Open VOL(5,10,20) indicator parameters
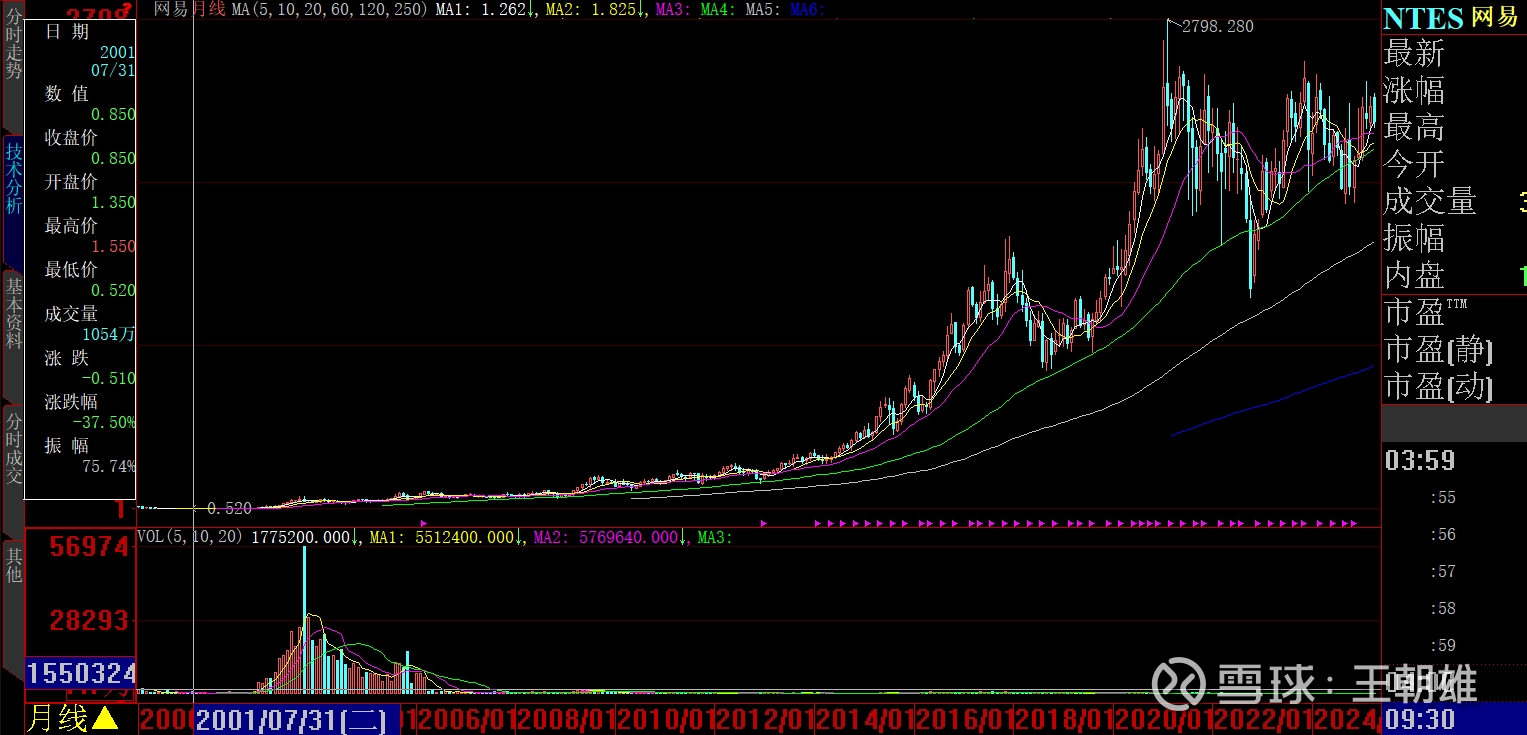The width and height of the screenshot is (1527, 735). coord(190,537)
